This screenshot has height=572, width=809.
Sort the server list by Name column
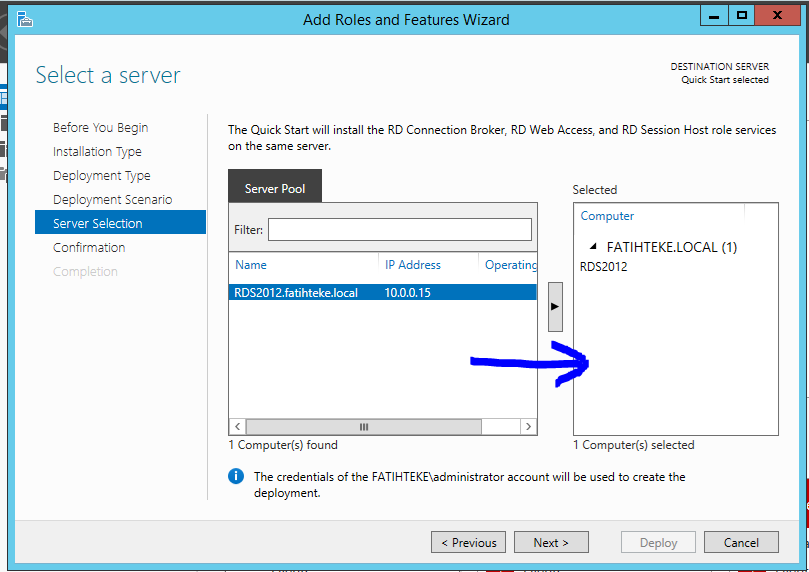tap(251, 265)
